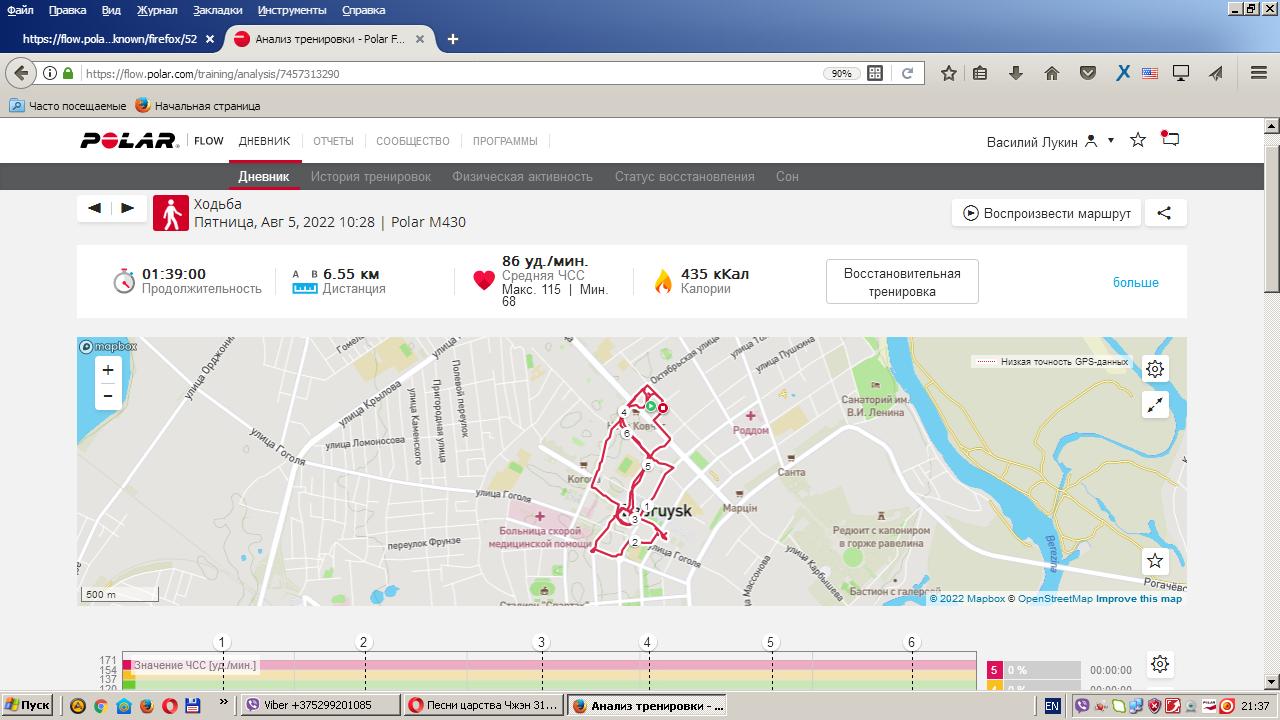Open the ОТЧЕТЫ menu item
Image resolution: width=1280 pixels, height=720 pixels.
[333, 141]
